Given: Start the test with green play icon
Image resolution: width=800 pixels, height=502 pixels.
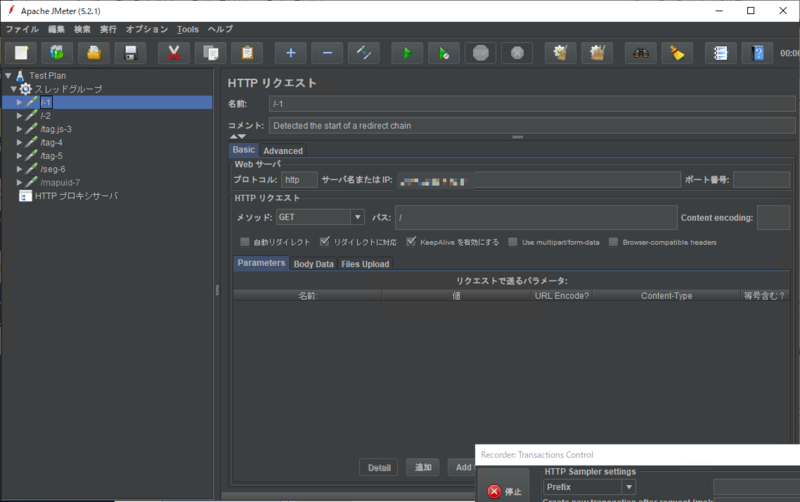Looking at the screenshot, I should click(x=407, y=53).
